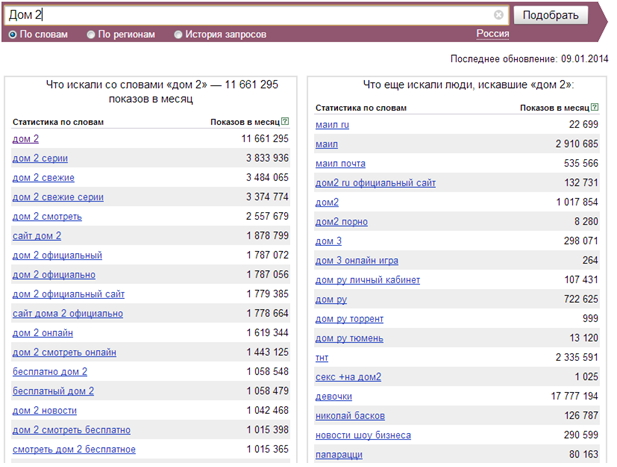617x467 pixels.
Task: Click the value '2 335 591'
Action: (576, 357)
